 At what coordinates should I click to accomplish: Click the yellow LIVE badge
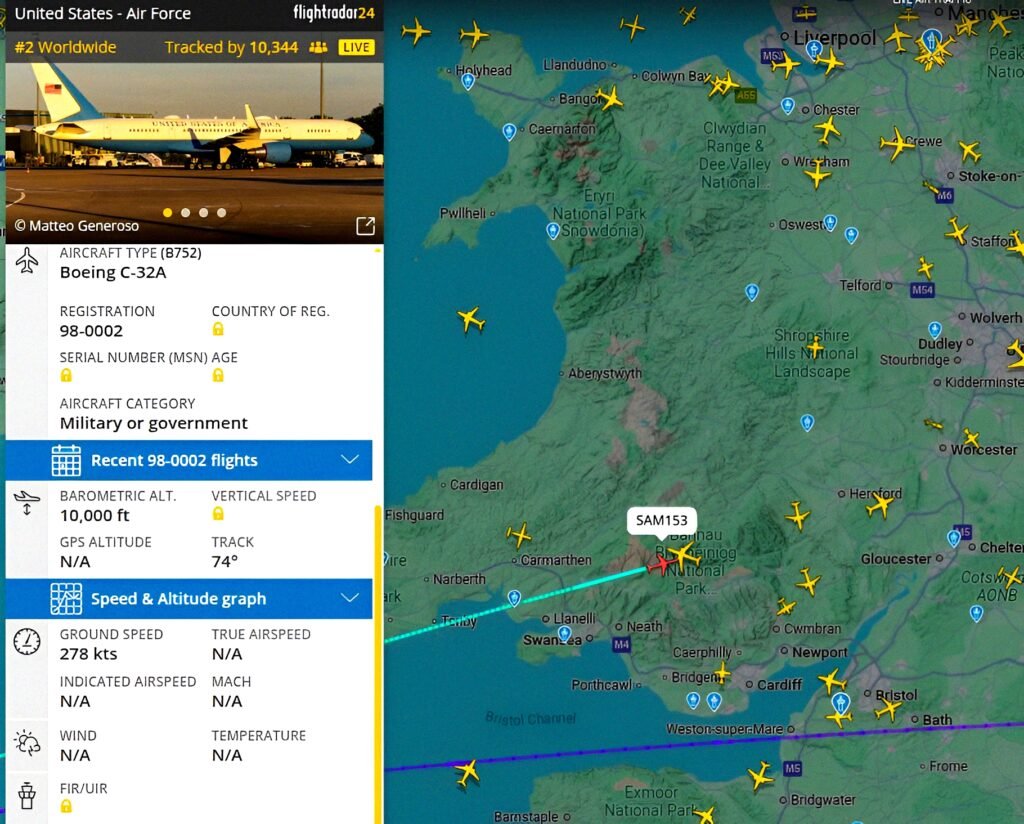[x=356, y=47]
